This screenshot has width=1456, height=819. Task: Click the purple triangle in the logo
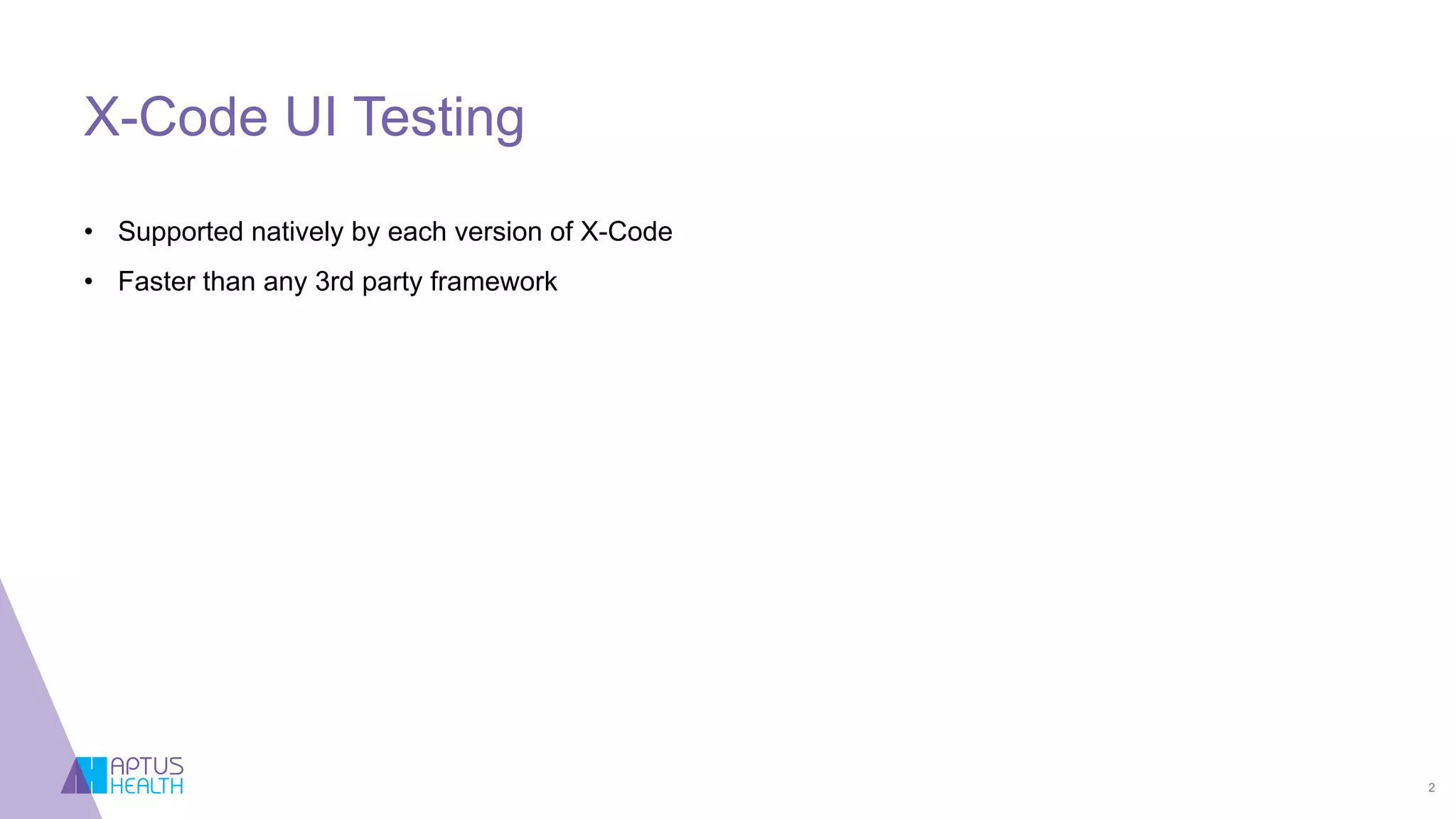(71, 782)
